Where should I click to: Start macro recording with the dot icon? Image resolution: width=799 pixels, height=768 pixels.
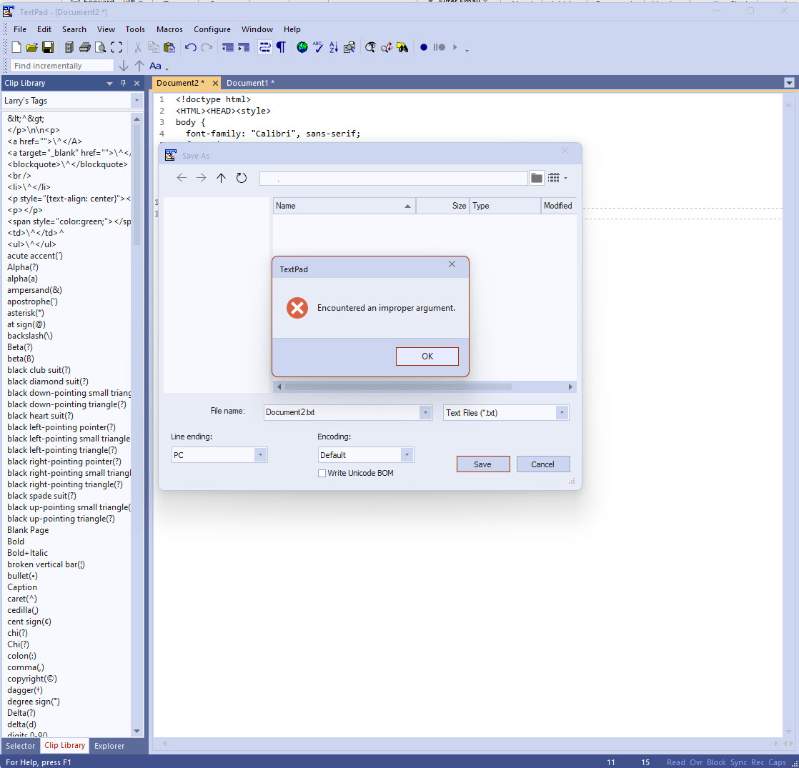(423, 47)
